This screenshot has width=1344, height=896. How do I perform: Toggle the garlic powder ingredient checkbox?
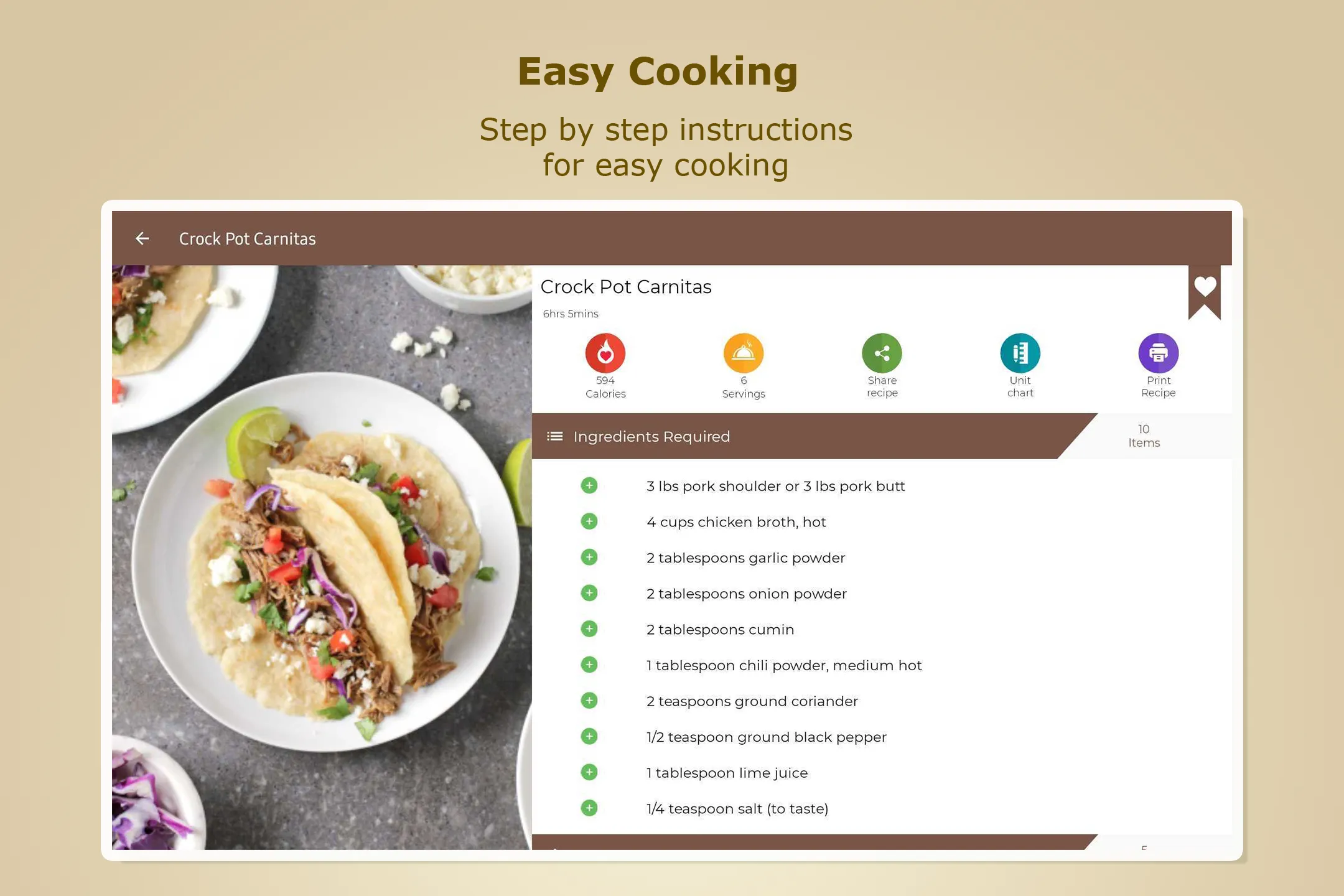point(589,557)
